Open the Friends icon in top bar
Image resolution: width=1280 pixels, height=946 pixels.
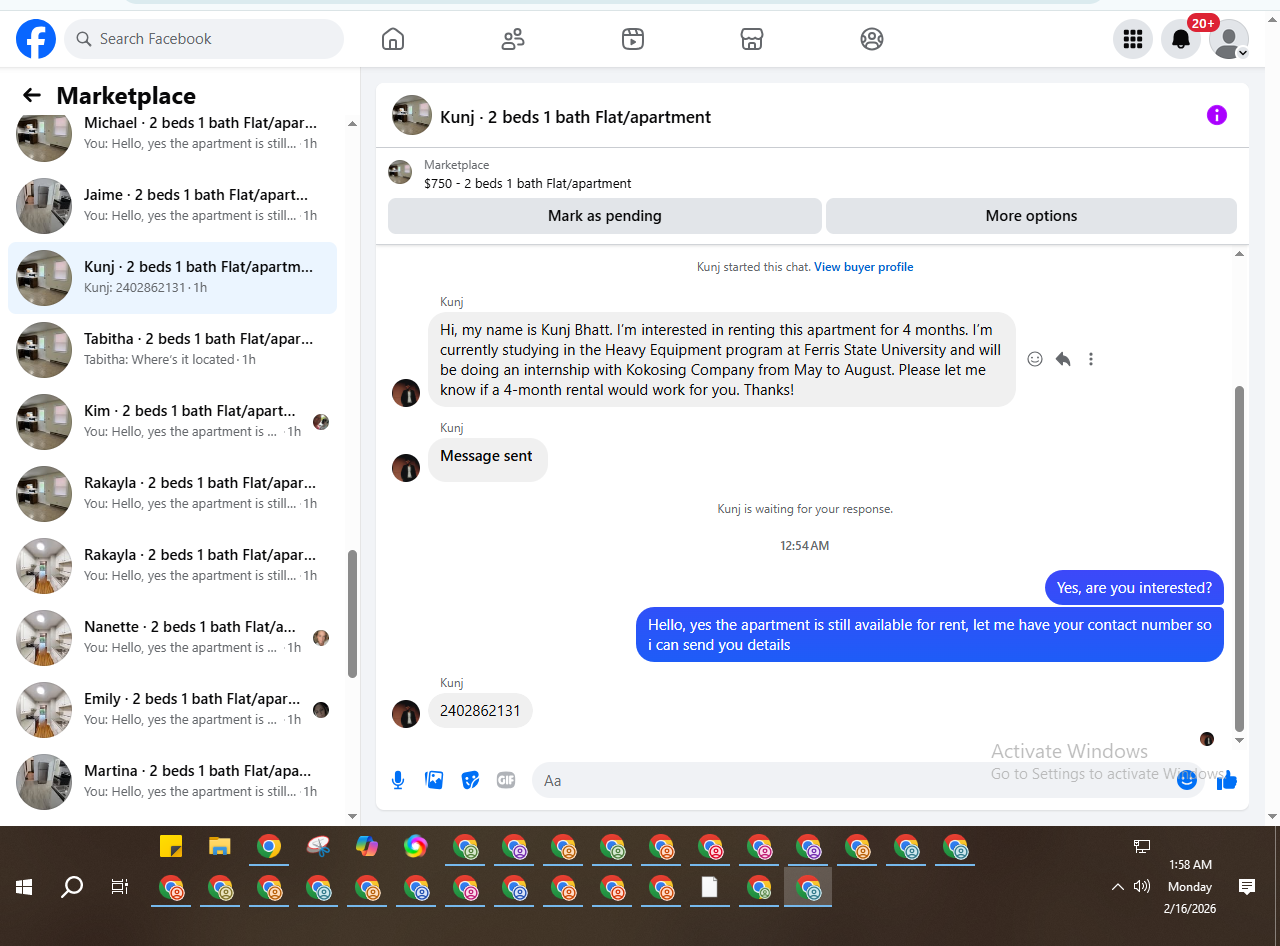513,39
